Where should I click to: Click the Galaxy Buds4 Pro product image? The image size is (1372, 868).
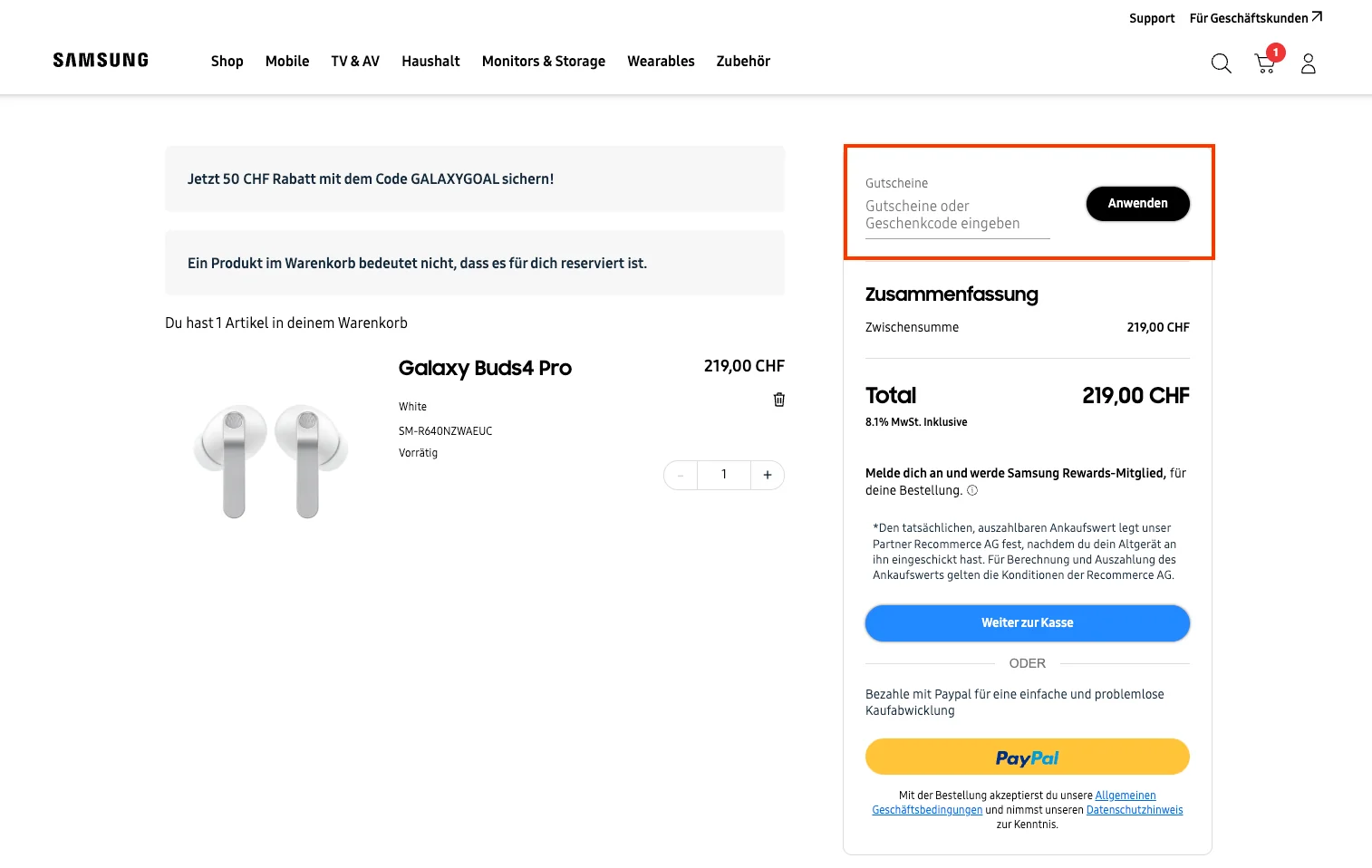(271, 460)
